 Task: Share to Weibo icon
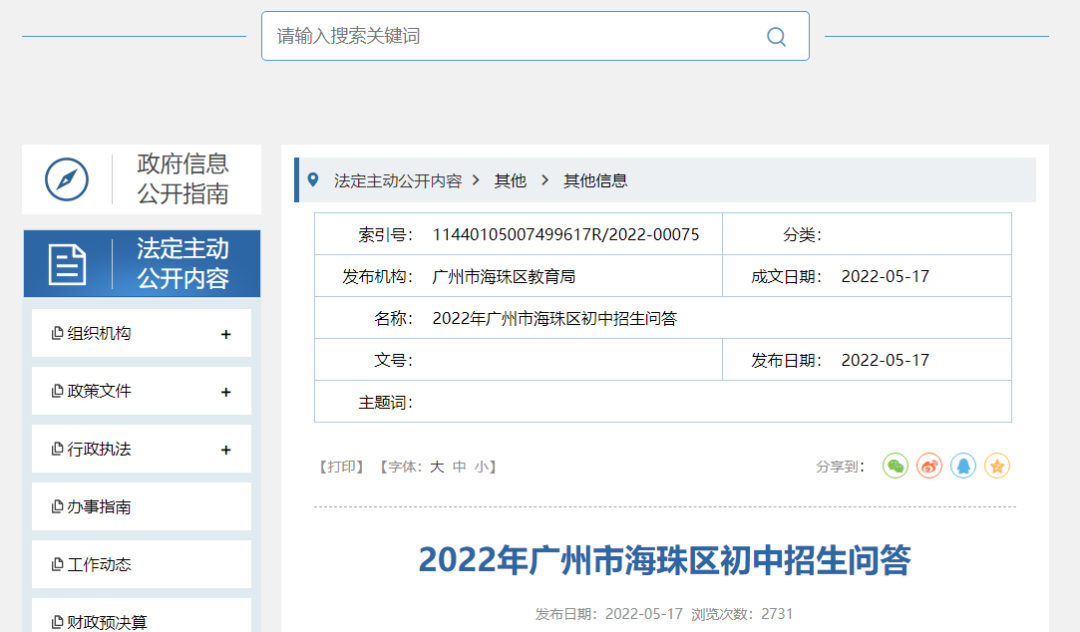click(929, 466)
